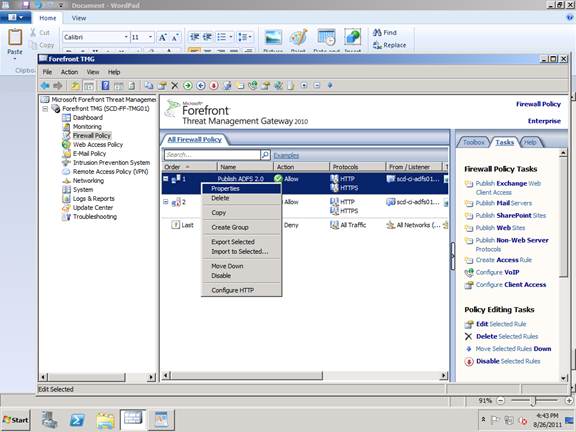This screenshot has width=576, height=432.
Task: Choose Disable from the context menu
Action: click(x=241, y=276)
